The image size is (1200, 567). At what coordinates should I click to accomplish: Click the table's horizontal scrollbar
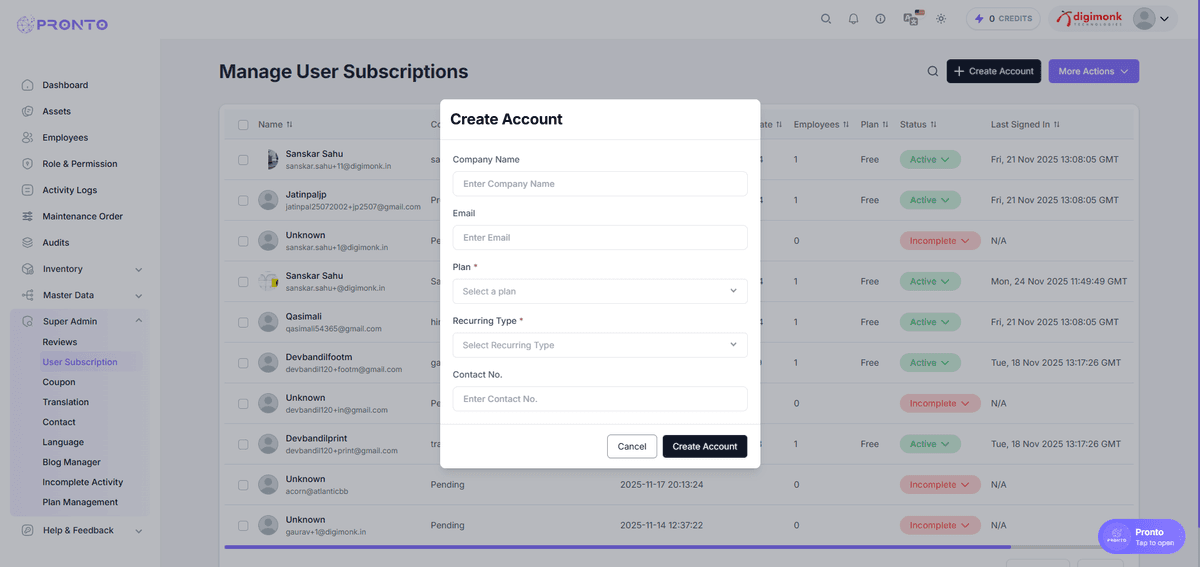pos(617,547)
